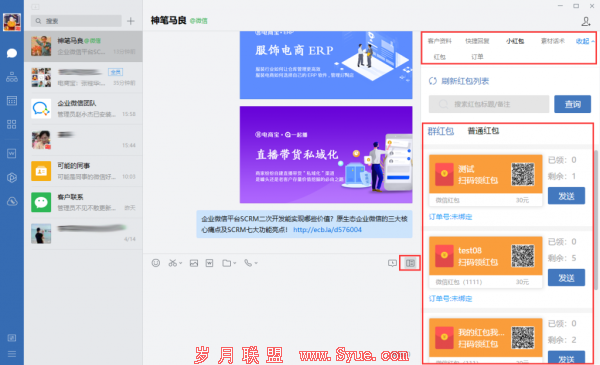Click 订单号:未绑定 under 测试 card
Screen dimensions: 600x365
(450, 217)
